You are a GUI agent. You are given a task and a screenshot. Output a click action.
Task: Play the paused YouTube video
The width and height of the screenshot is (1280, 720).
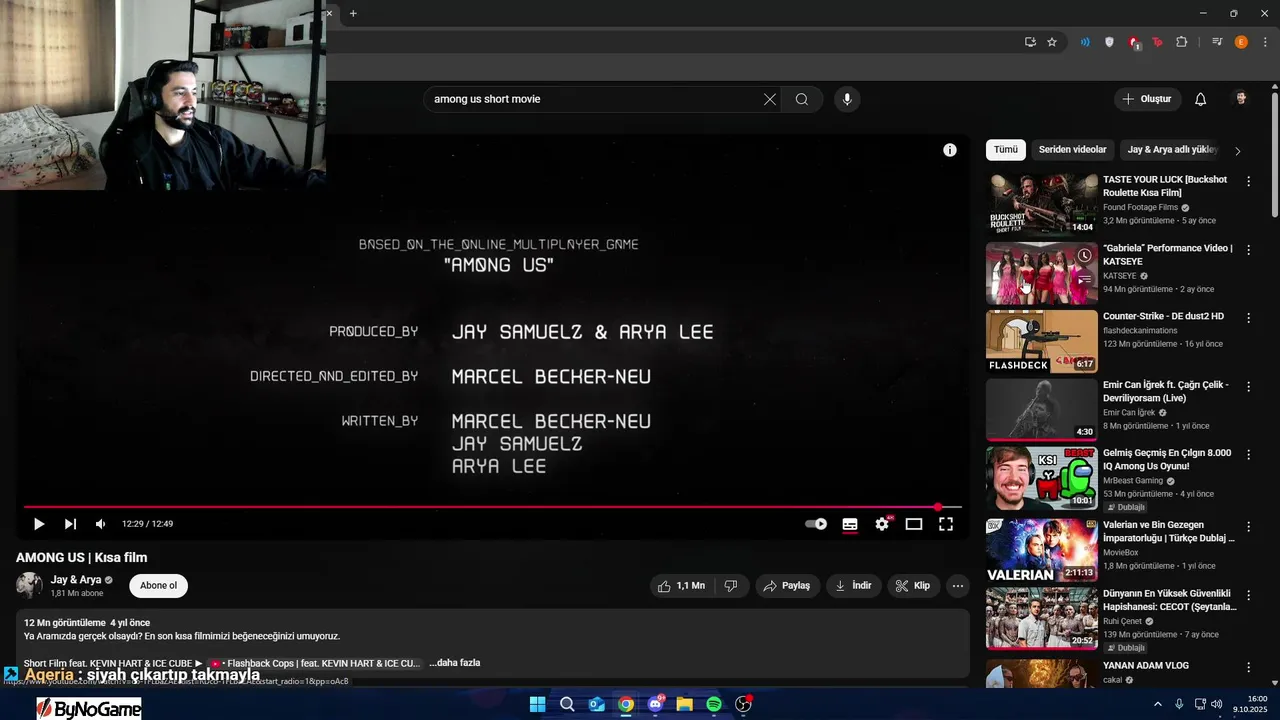[39, 524]
